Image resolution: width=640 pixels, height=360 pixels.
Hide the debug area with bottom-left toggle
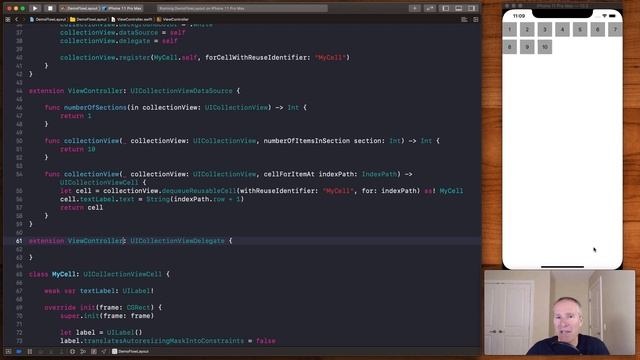[x=8, y=351]
